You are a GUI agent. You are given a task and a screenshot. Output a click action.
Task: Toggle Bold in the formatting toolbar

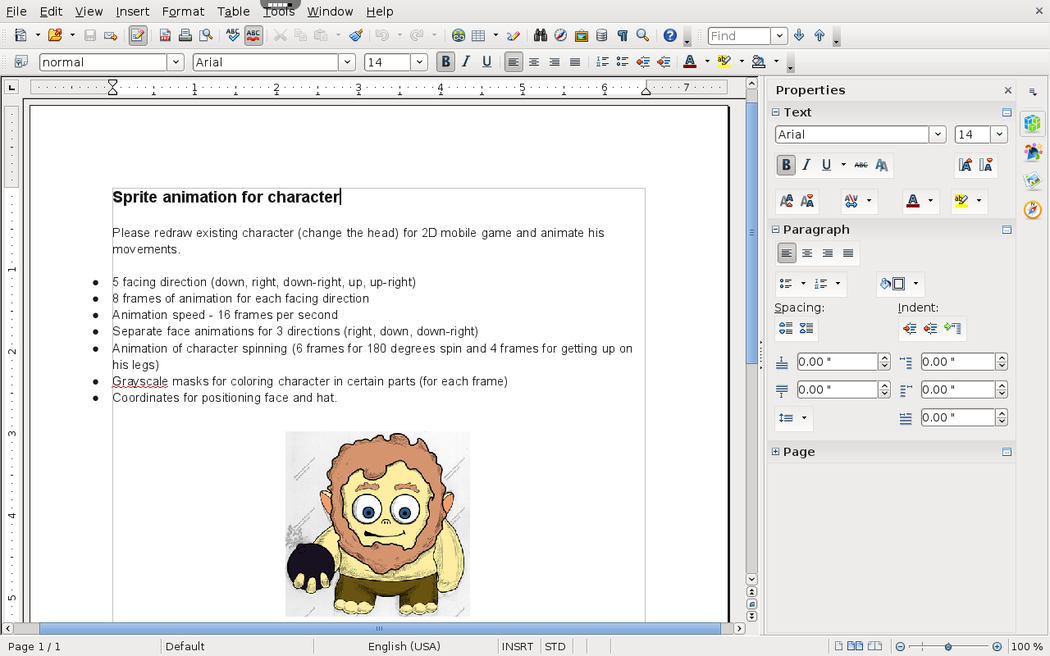tap(446, 62)
